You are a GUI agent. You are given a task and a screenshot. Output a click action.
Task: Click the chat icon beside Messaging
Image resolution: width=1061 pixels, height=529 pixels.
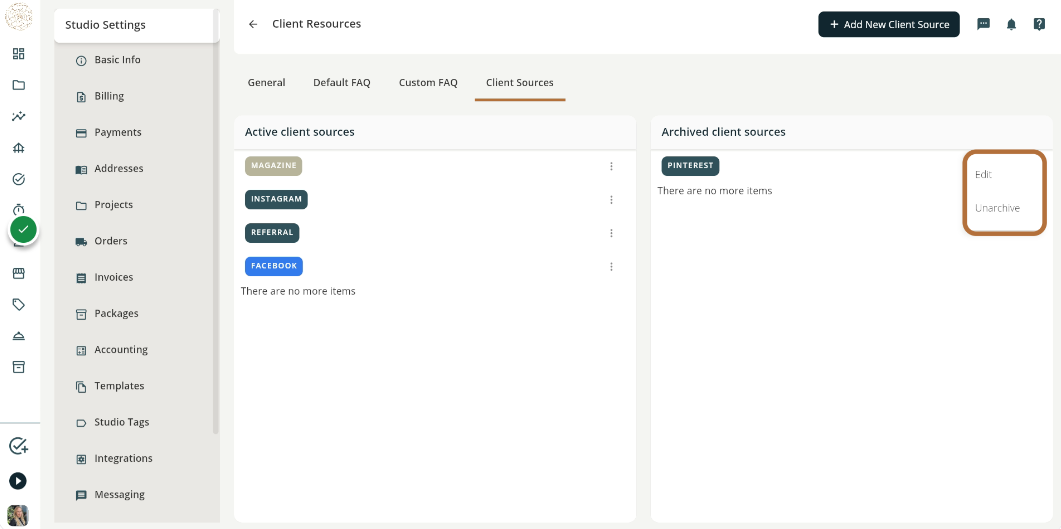(x=81, y=496)
